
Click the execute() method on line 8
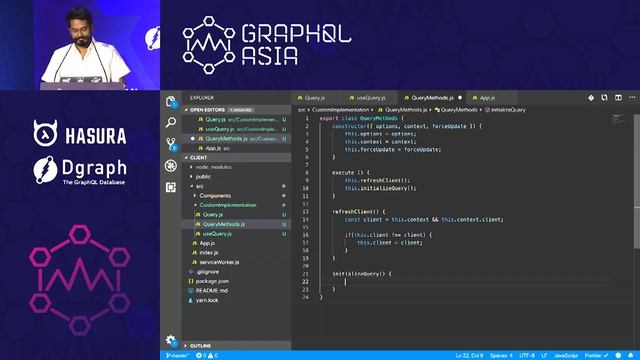point(351,173)
